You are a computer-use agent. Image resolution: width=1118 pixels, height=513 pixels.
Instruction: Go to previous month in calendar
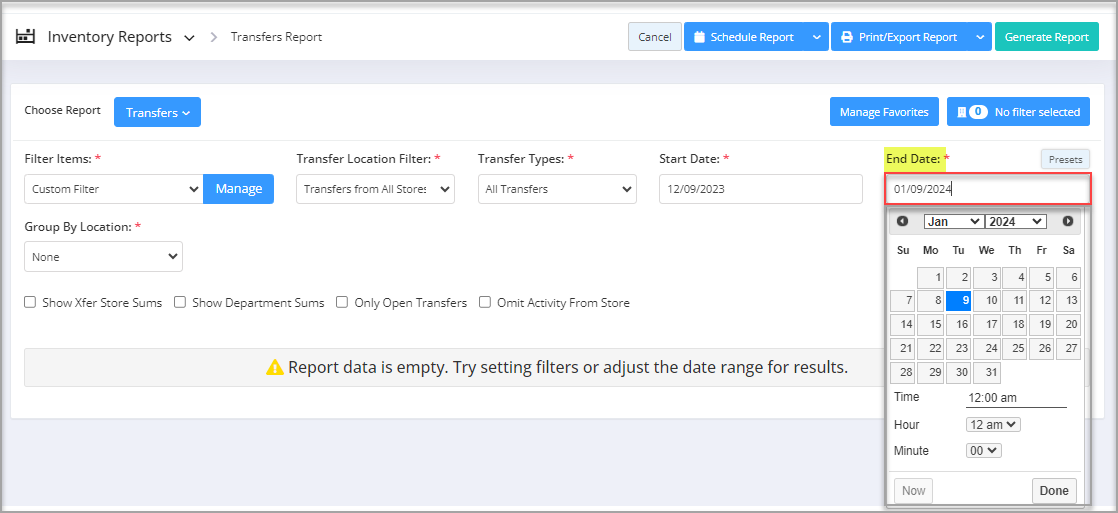tap(903, 221)
